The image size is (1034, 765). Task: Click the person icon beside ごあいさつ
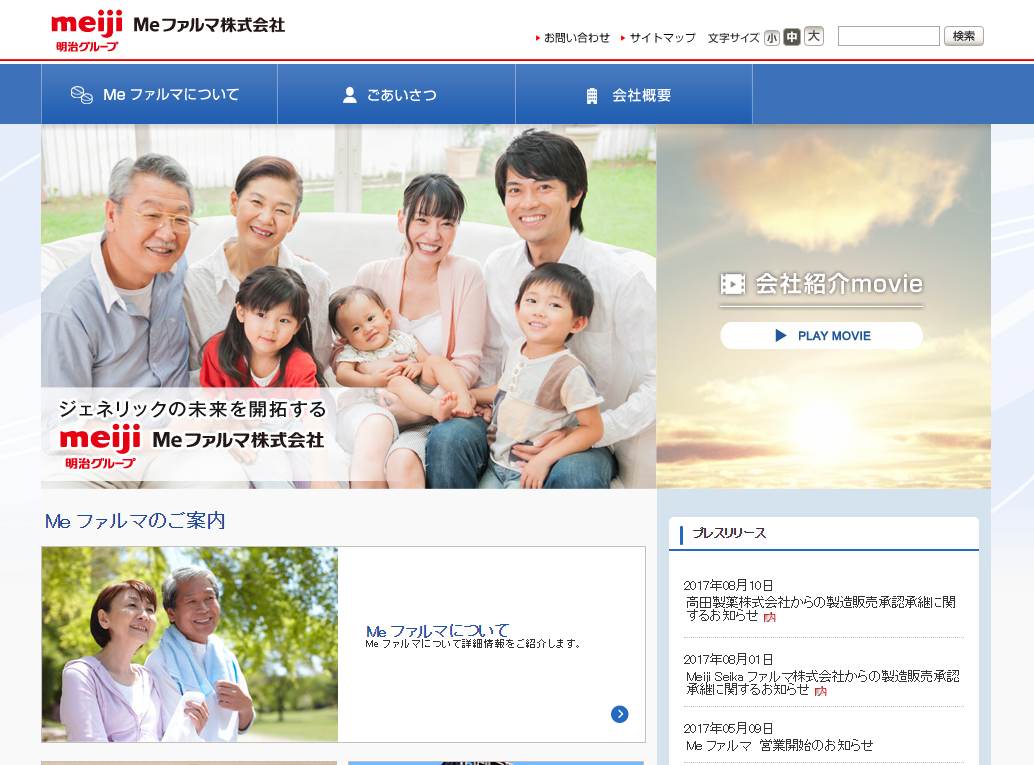click(350, 95)
